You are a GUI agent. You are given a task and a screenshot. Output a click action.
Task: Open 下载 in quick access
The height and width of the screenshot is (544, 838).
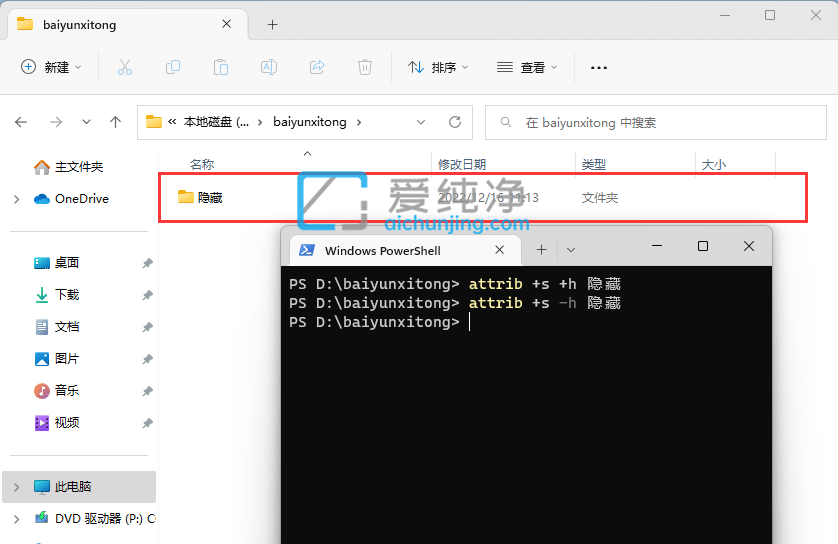click(57, 294)
